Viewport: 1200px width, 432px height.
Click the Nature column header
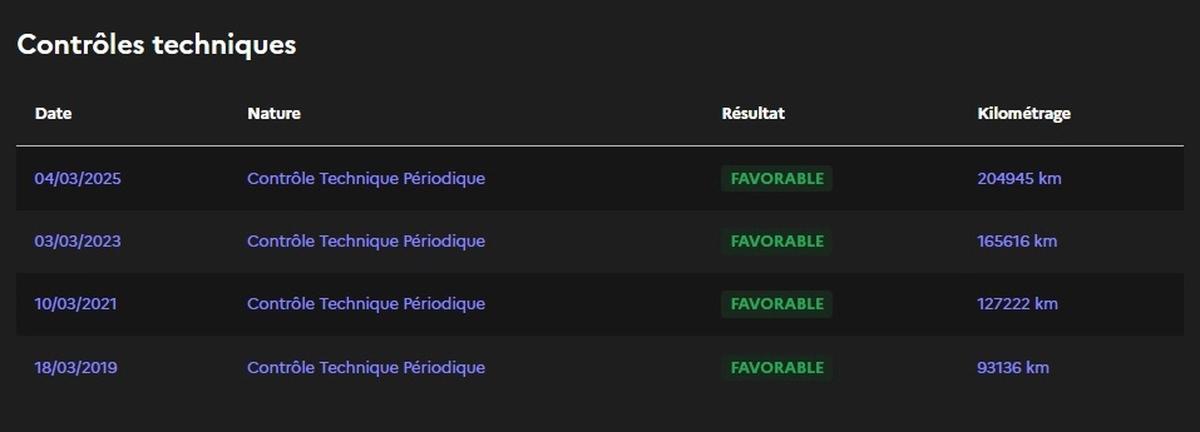point(274,114)
